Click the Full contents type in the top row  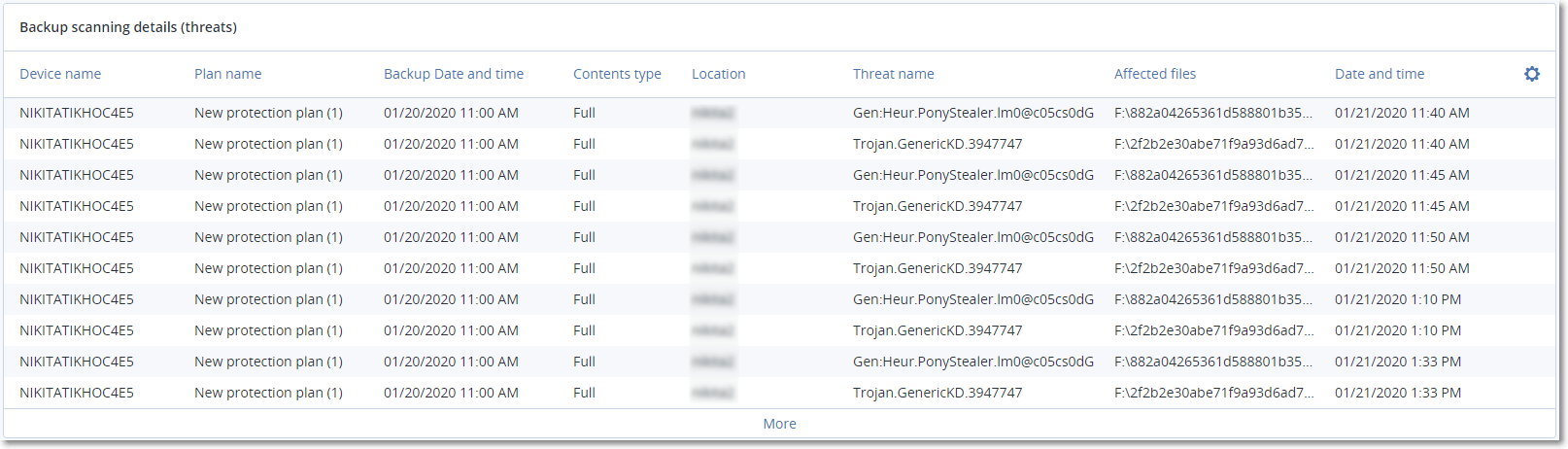(x=584, y=113)
